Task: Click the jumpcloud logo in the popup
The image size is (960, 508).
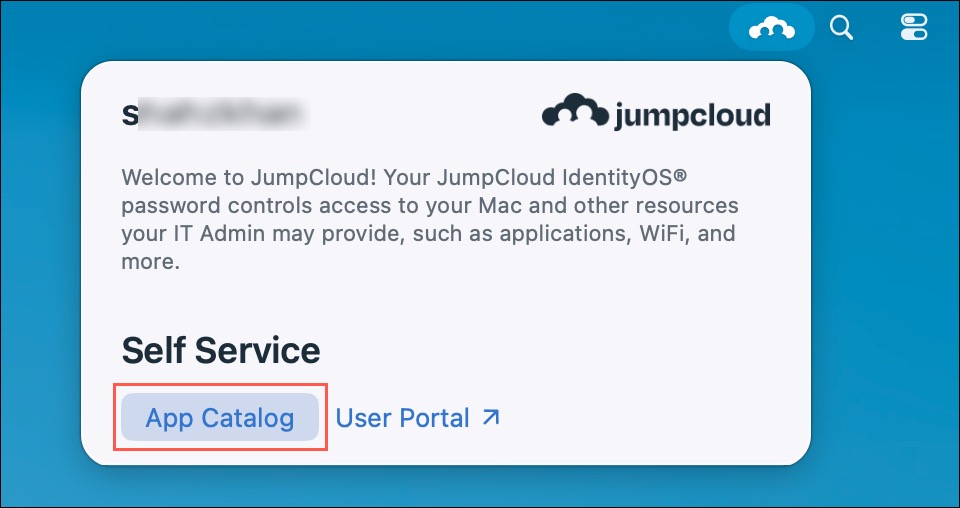Action: pos(656,113)
